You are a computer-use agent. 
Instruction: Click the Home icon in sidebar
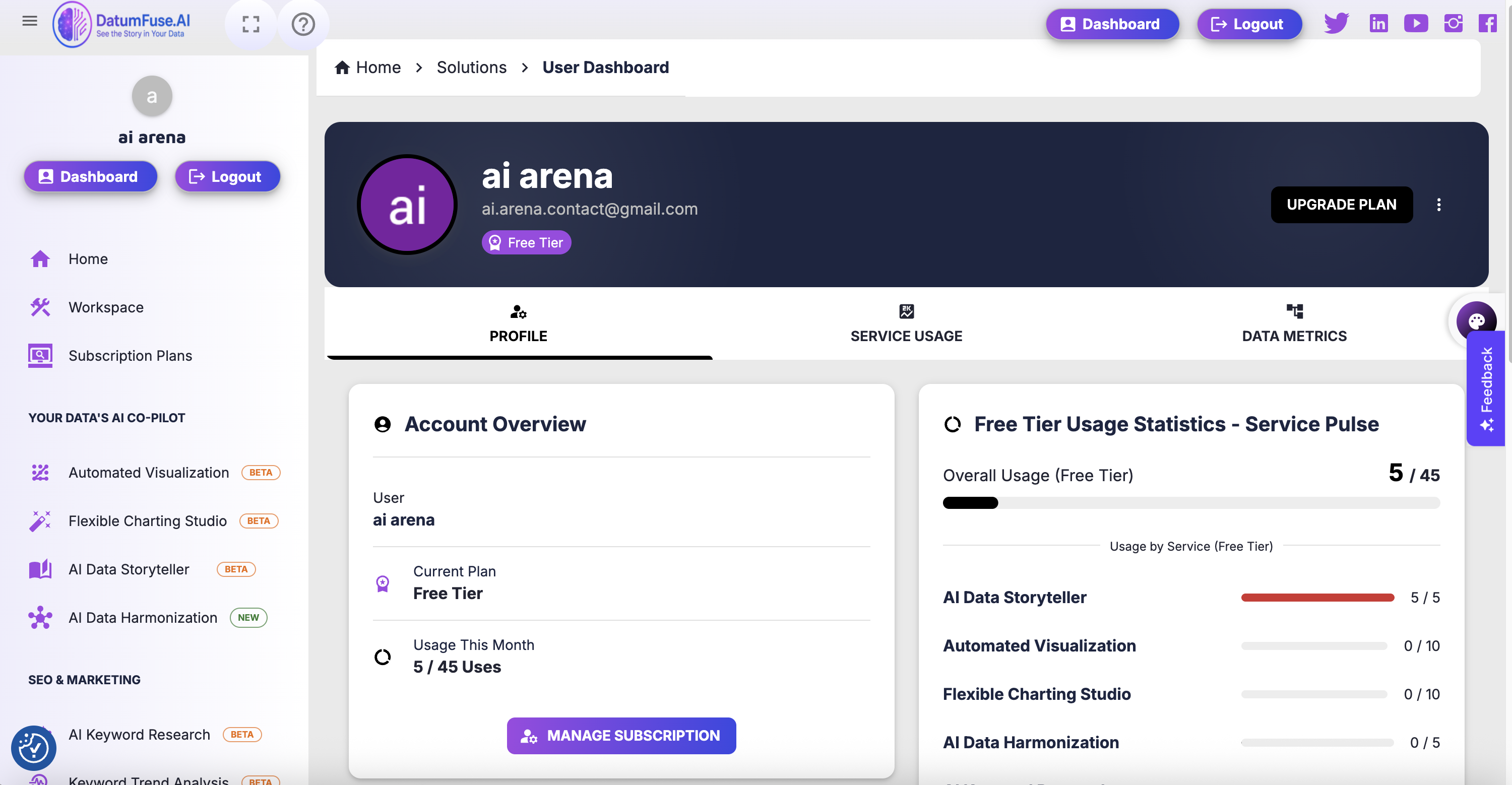pyautogui.click(x=40, y=259)
